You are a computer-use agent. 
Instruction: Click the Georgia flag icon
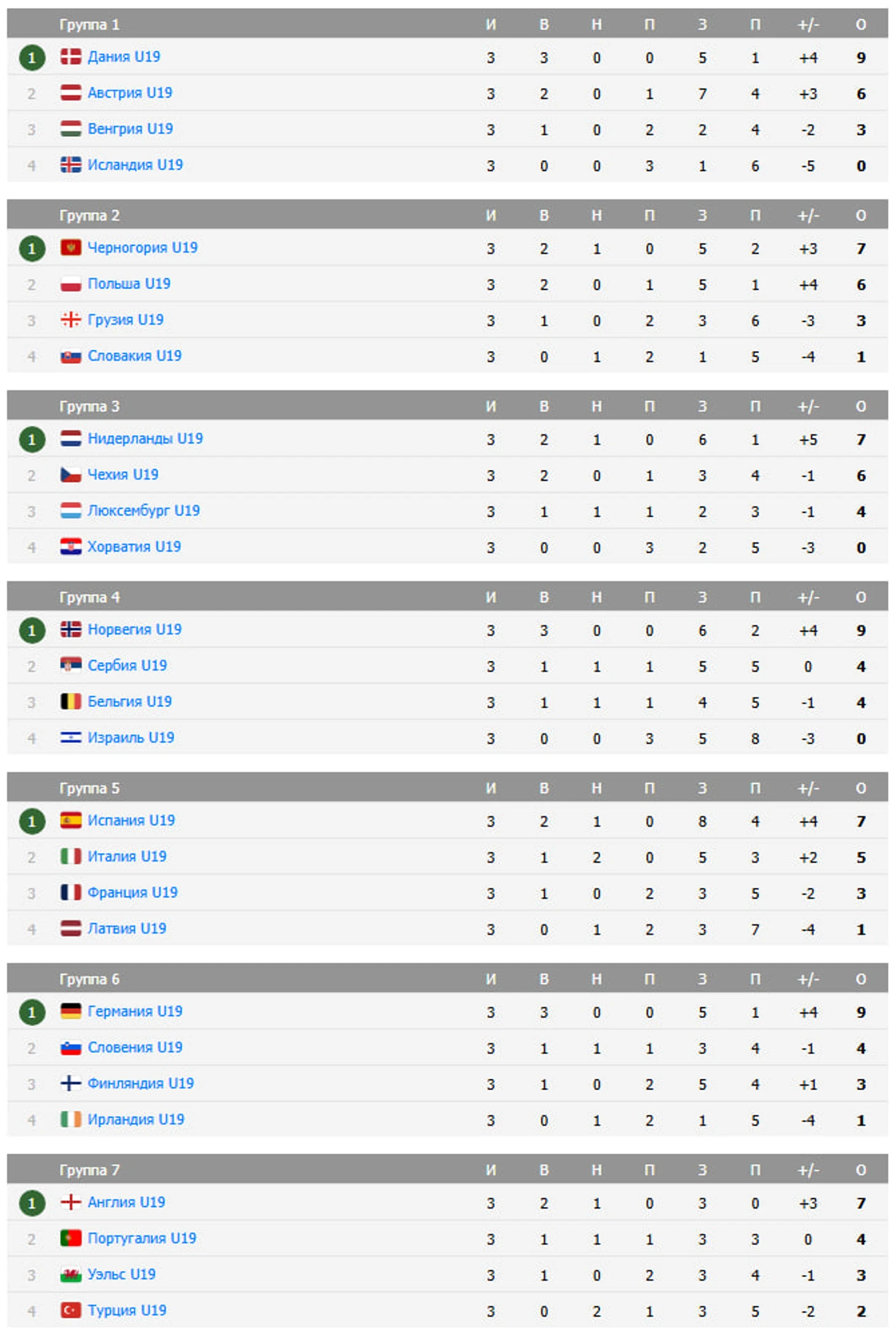click(x=71, y=320)
